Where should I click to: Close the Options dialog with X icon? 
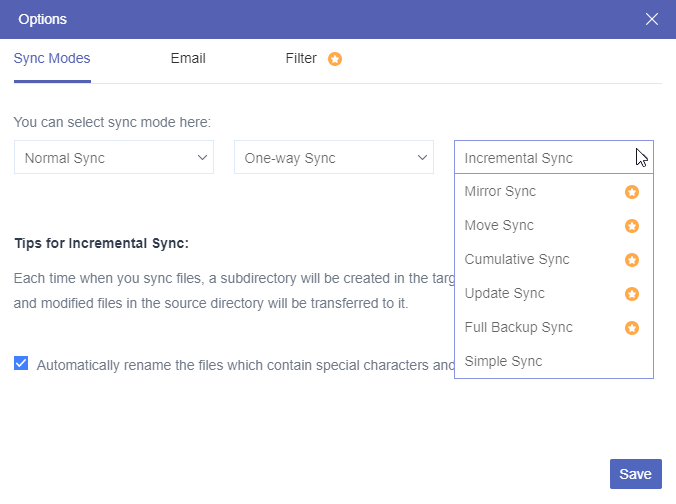point(652,19)
